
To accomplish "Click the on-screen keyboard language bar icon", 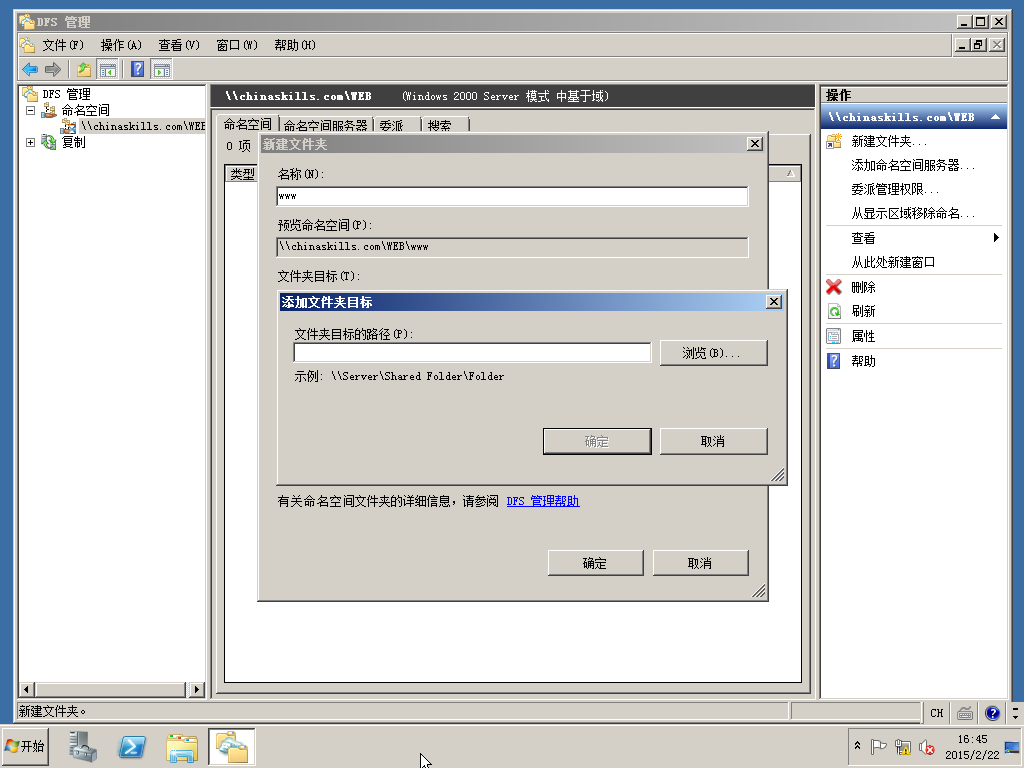I will click(x=965, y=712).
